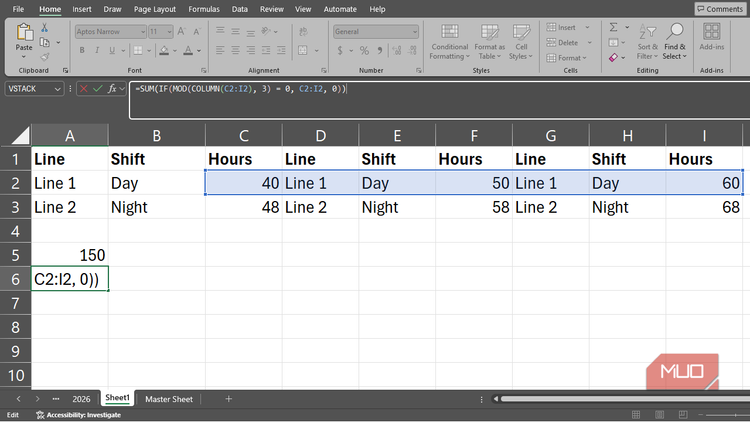Click the Decrease Font Size icon
Screen dimensions: 750x422
coord(197,32)
